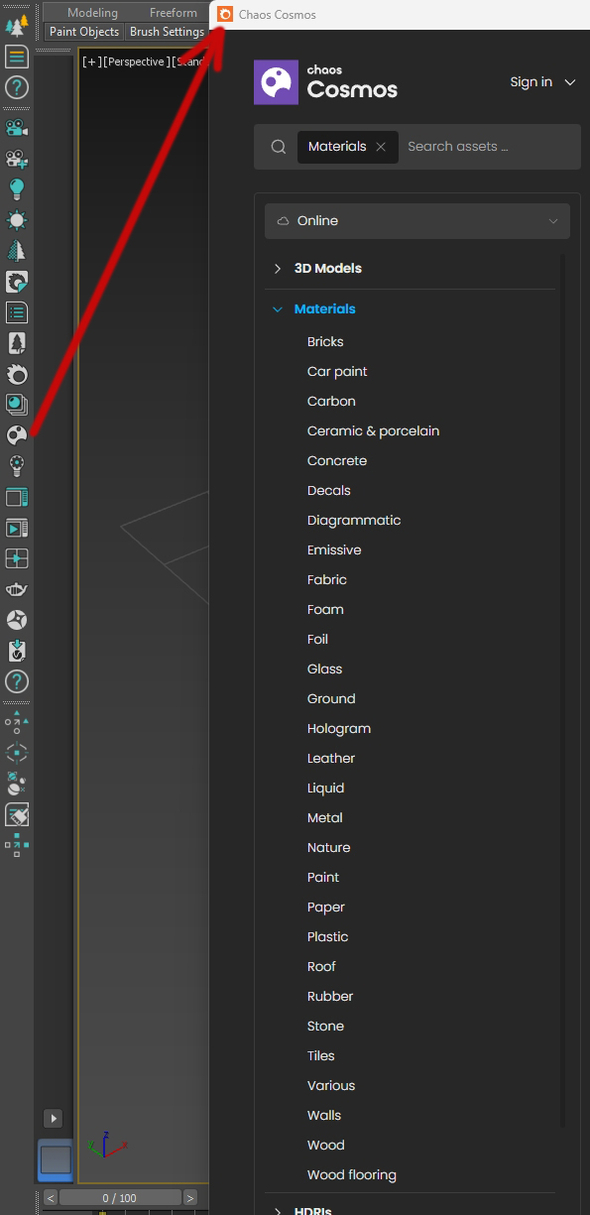
Task: Open the bulleted list document icon
Action: (17, 313)
